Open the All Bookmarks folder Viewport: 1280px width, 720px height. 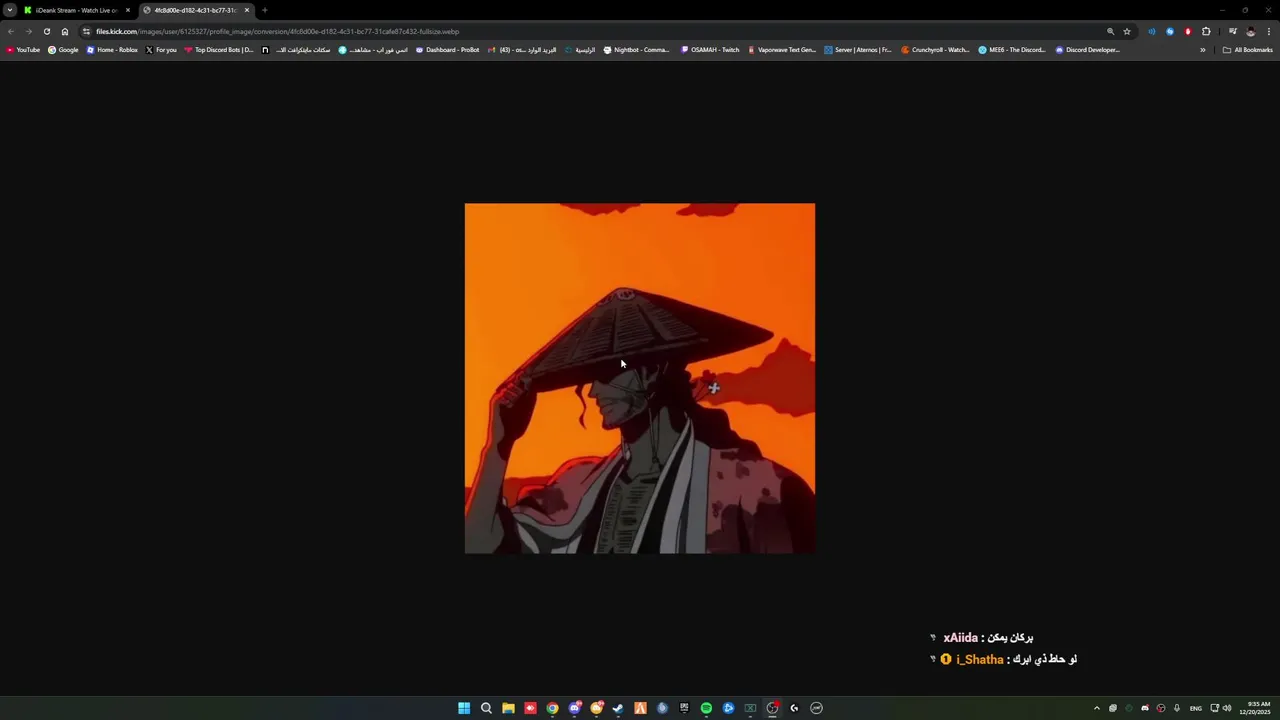click(1248, 50)
